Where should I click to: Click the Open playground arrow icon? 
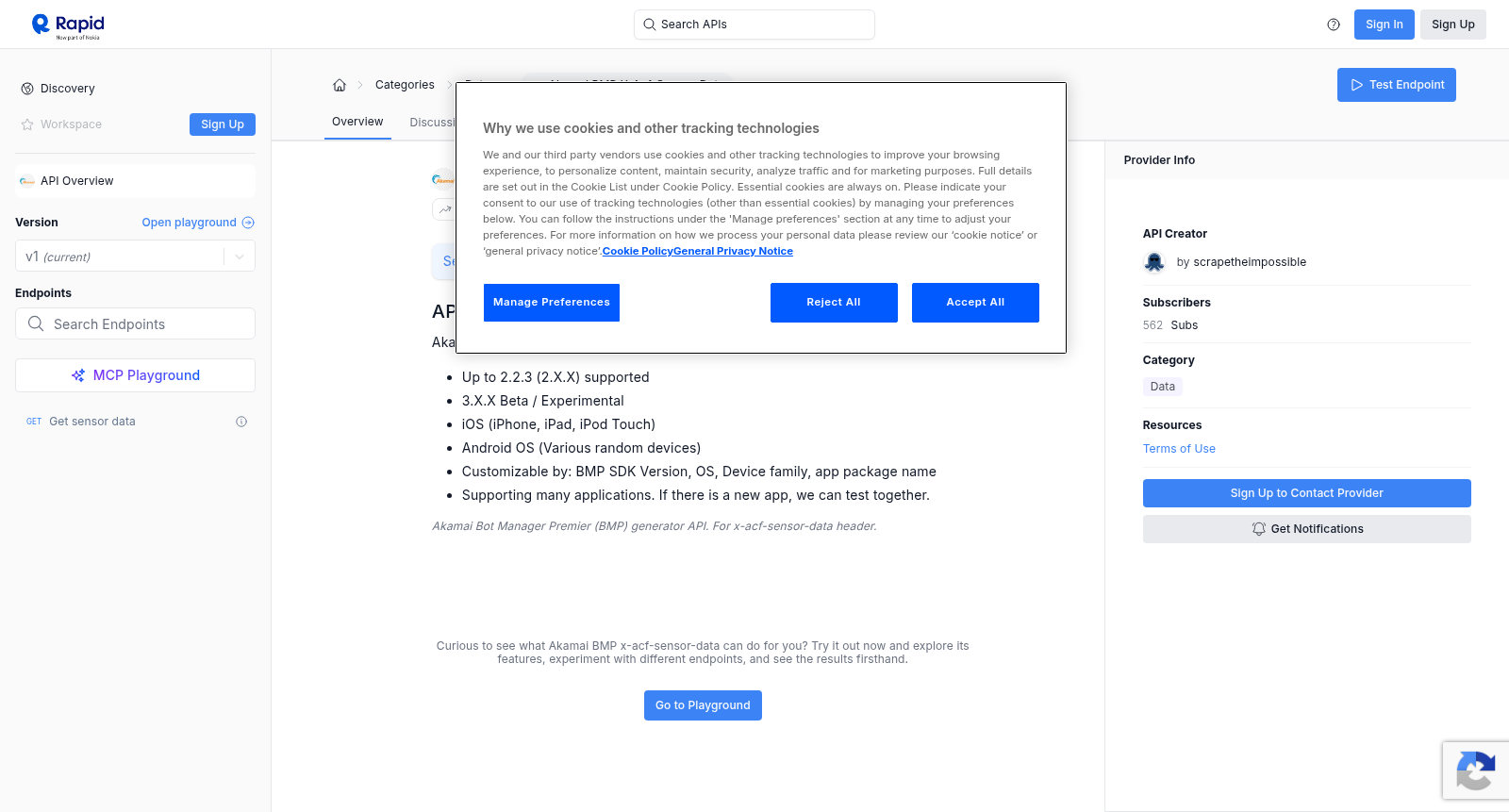(248, 223)
